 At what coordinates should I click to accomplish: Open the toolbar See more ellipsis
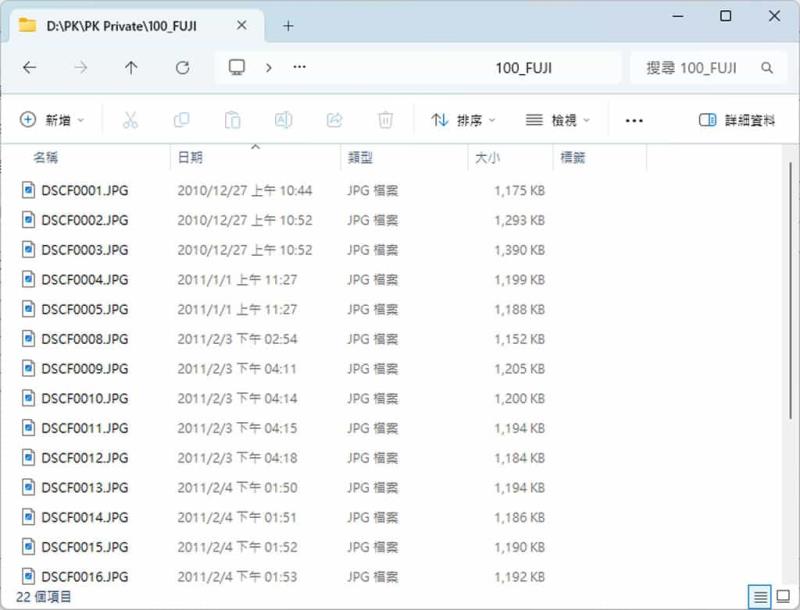[x=634, y=121]
